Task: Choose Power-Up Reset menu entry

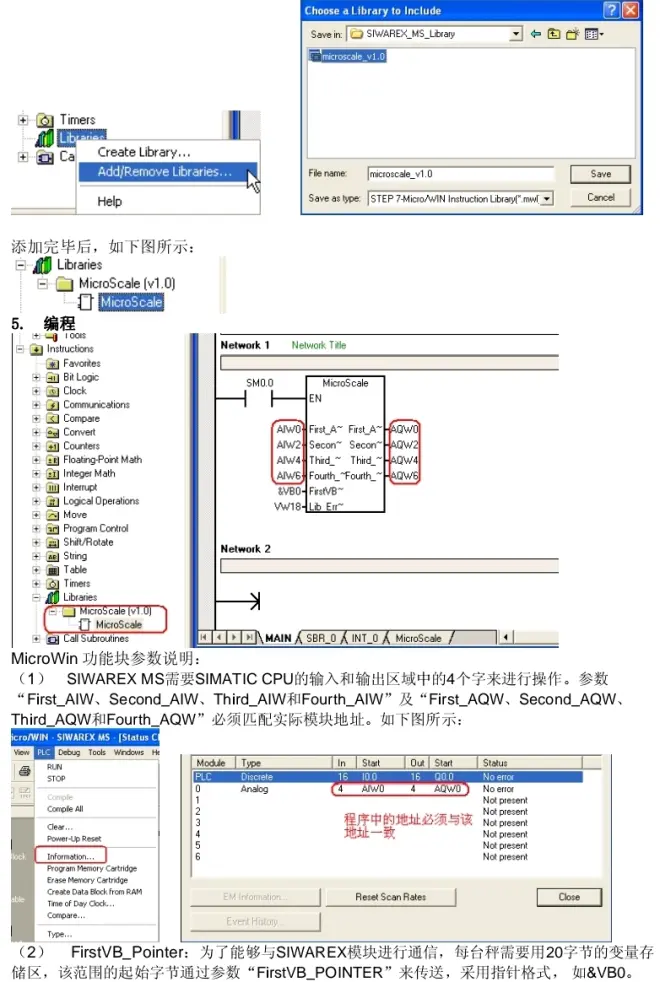Action: coord(74,839)
